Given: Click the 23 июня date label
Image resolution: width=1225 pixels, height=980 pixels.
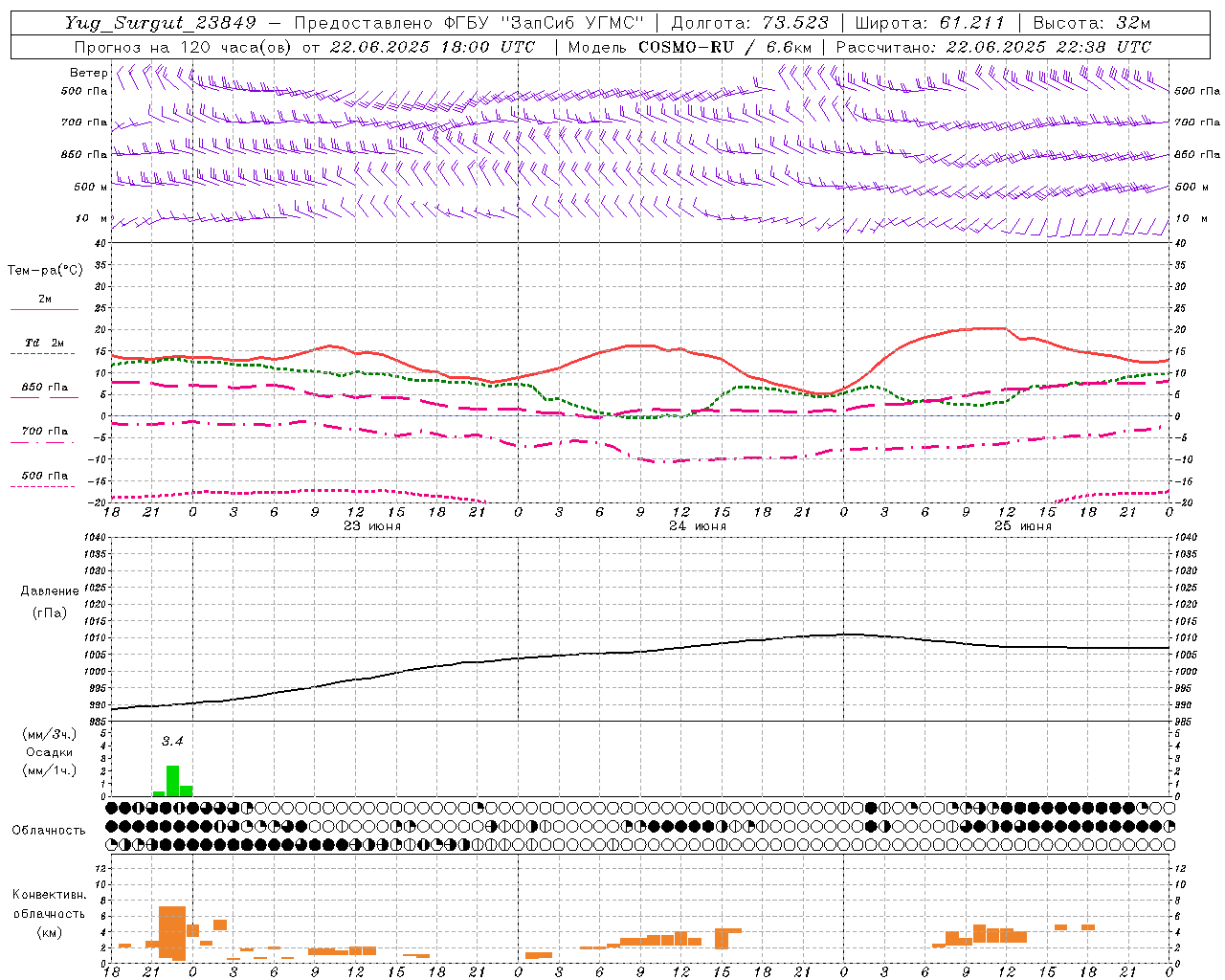Looking at the screenshot, I should (372, 526).
